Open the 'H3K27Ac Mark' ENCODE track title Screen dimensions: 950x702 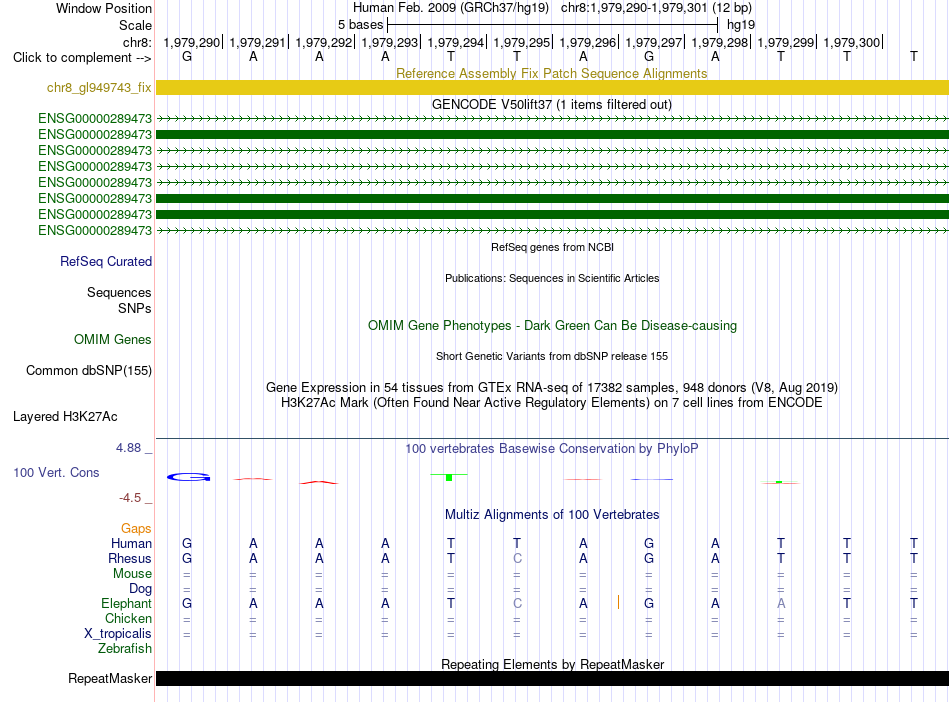(x=551, y=402)
